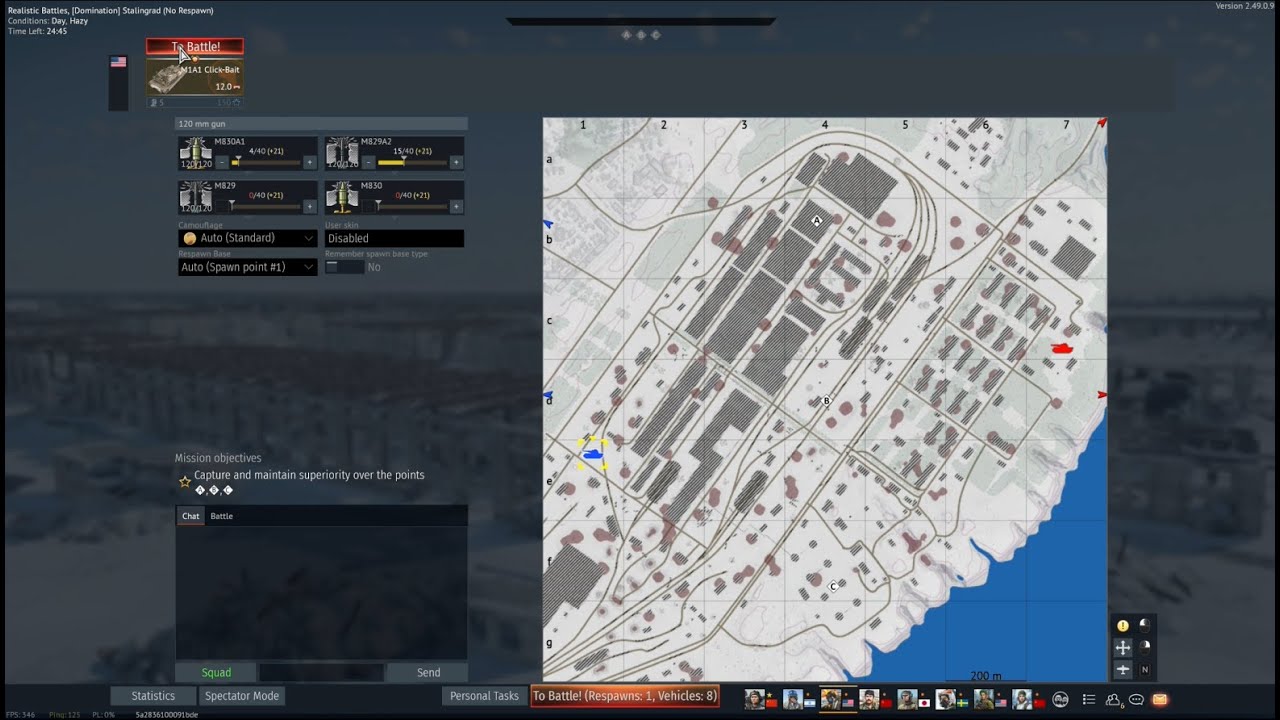Click the four-arrow map pan icon
The width and height of the screenshot is (1280, 720).
1122,648
